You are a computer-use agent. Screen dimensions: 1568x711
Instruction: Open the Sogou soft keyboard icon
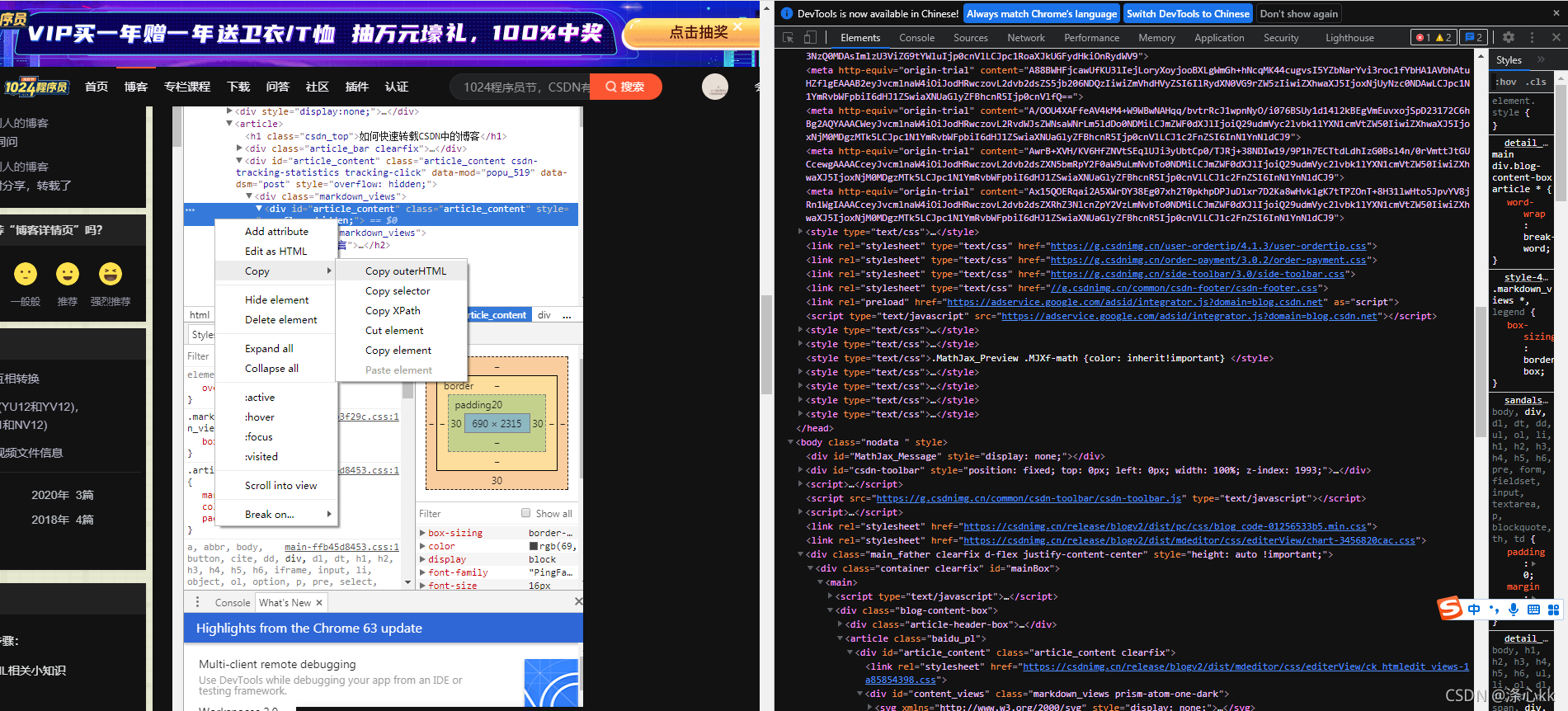coord(1533,610)
